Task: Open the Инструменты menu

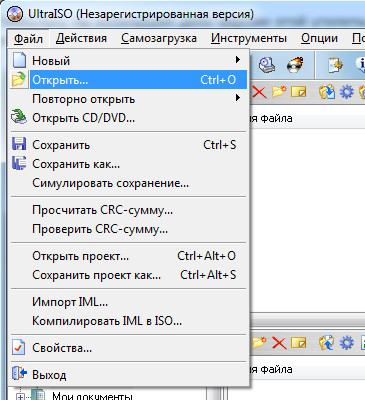Action: pyautogui.click(x=249, y=38)
